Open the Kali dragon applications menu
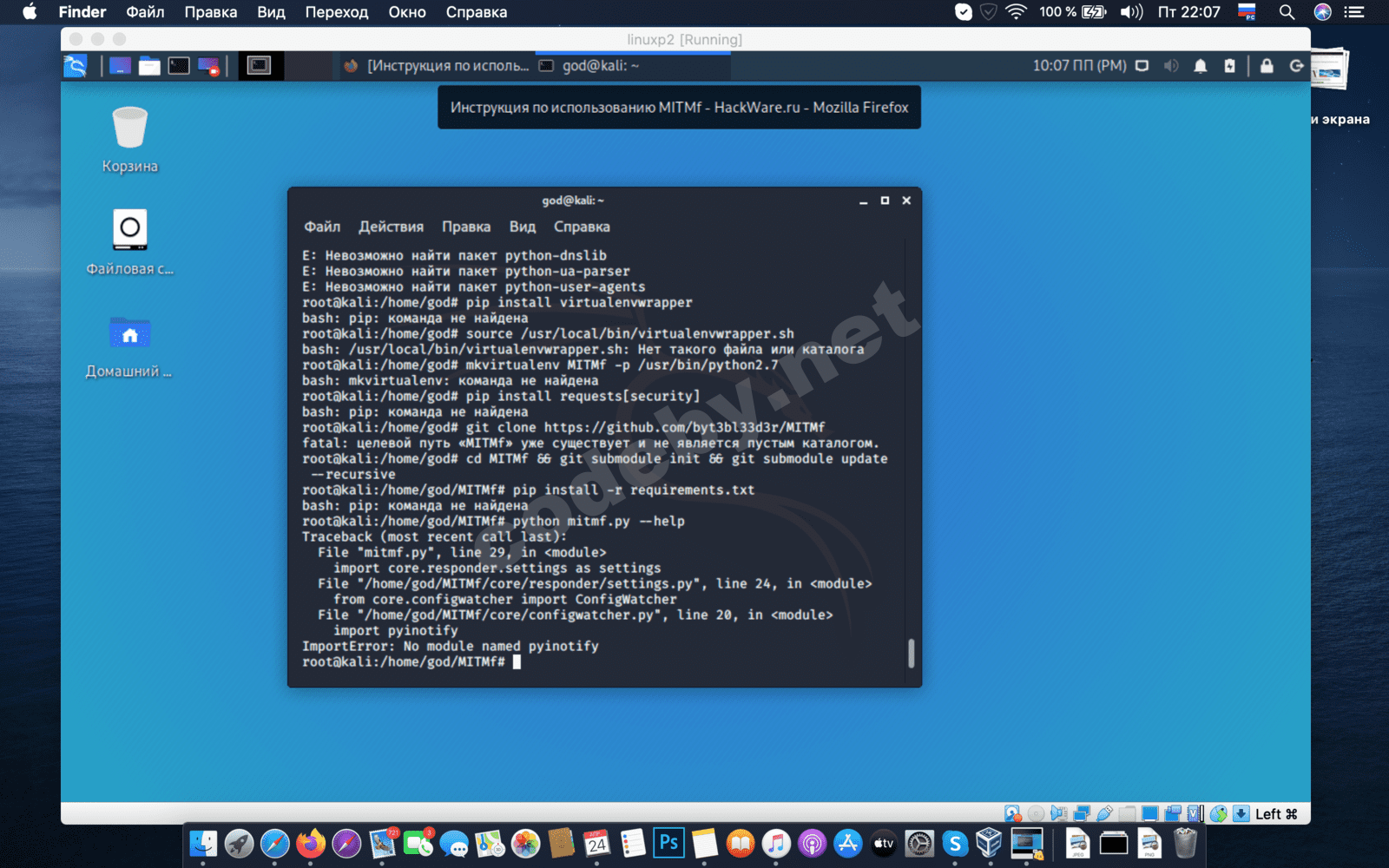Image resolution: width=1389 pixels, height=868 pixels. point(76,66)
